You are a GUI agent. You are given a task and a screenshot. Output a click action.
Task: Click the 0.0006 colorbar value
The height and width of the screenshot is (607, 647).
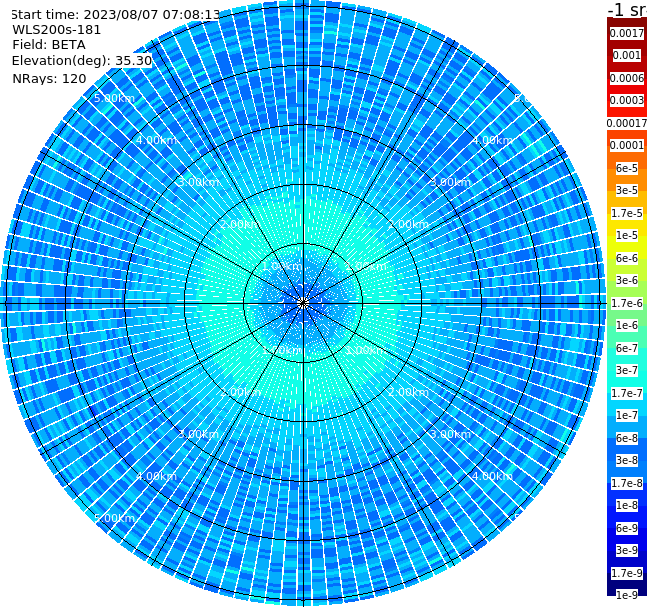pyautogui.click(x=627, y=78)
